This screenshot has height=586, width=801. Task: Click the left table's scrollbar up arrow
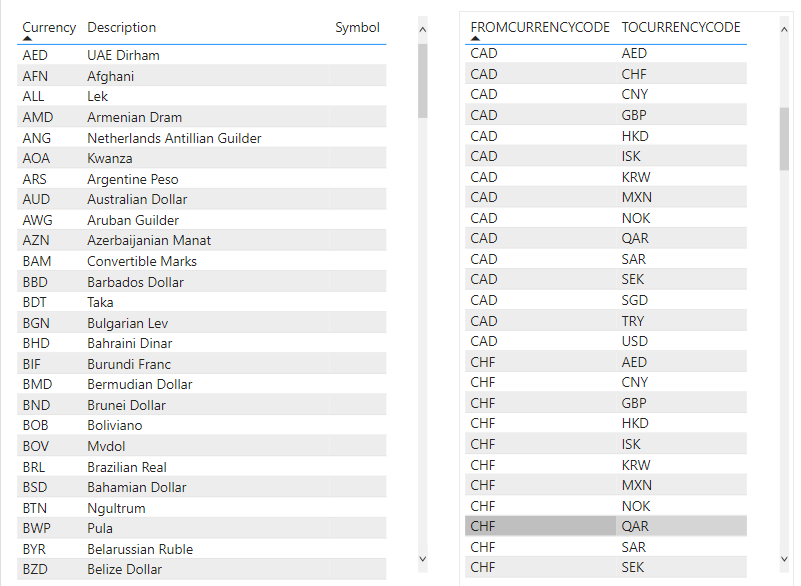click(423, 29)
